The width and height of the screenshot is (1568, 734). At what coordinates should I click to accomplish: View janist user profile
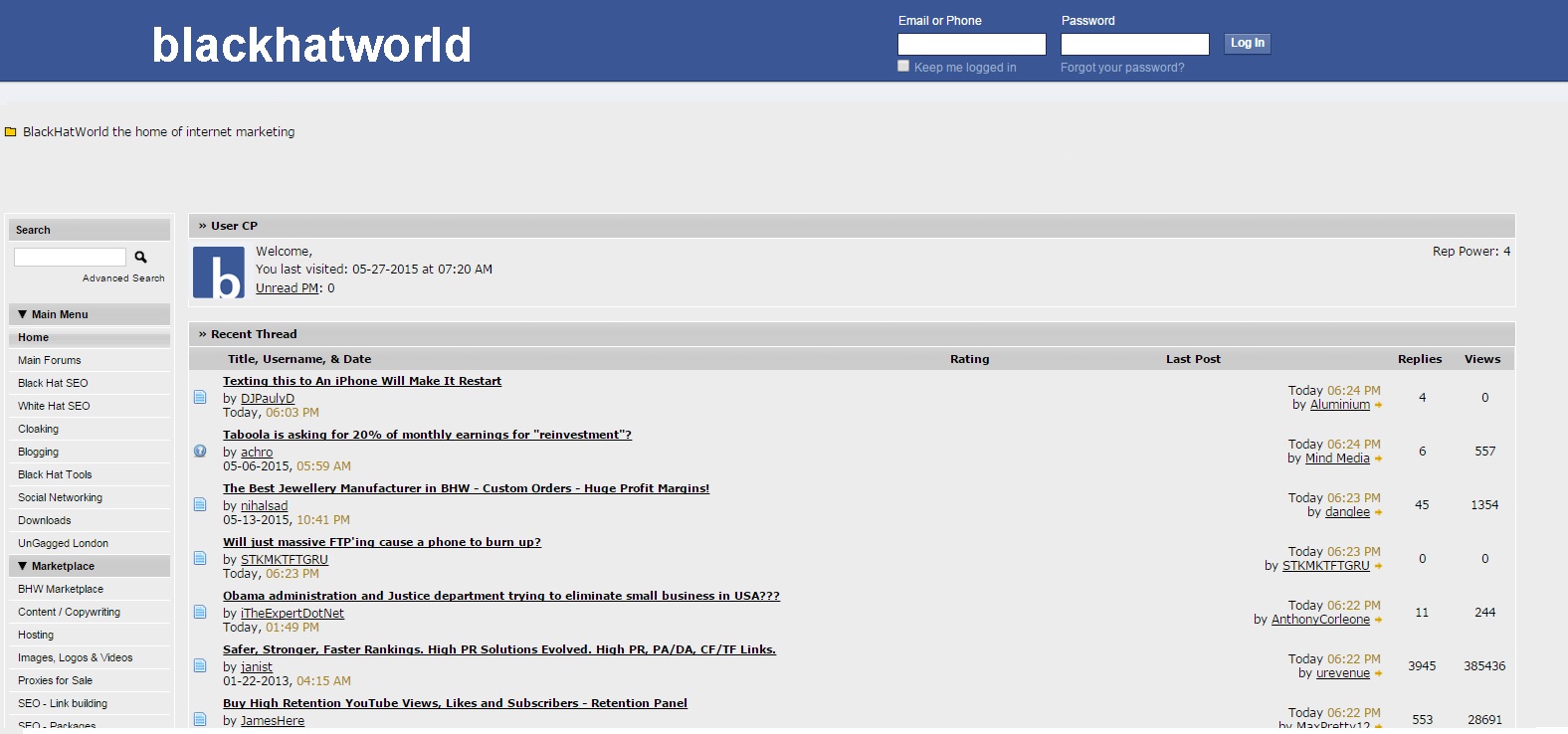pyautogui.click(x=257, y=667)
